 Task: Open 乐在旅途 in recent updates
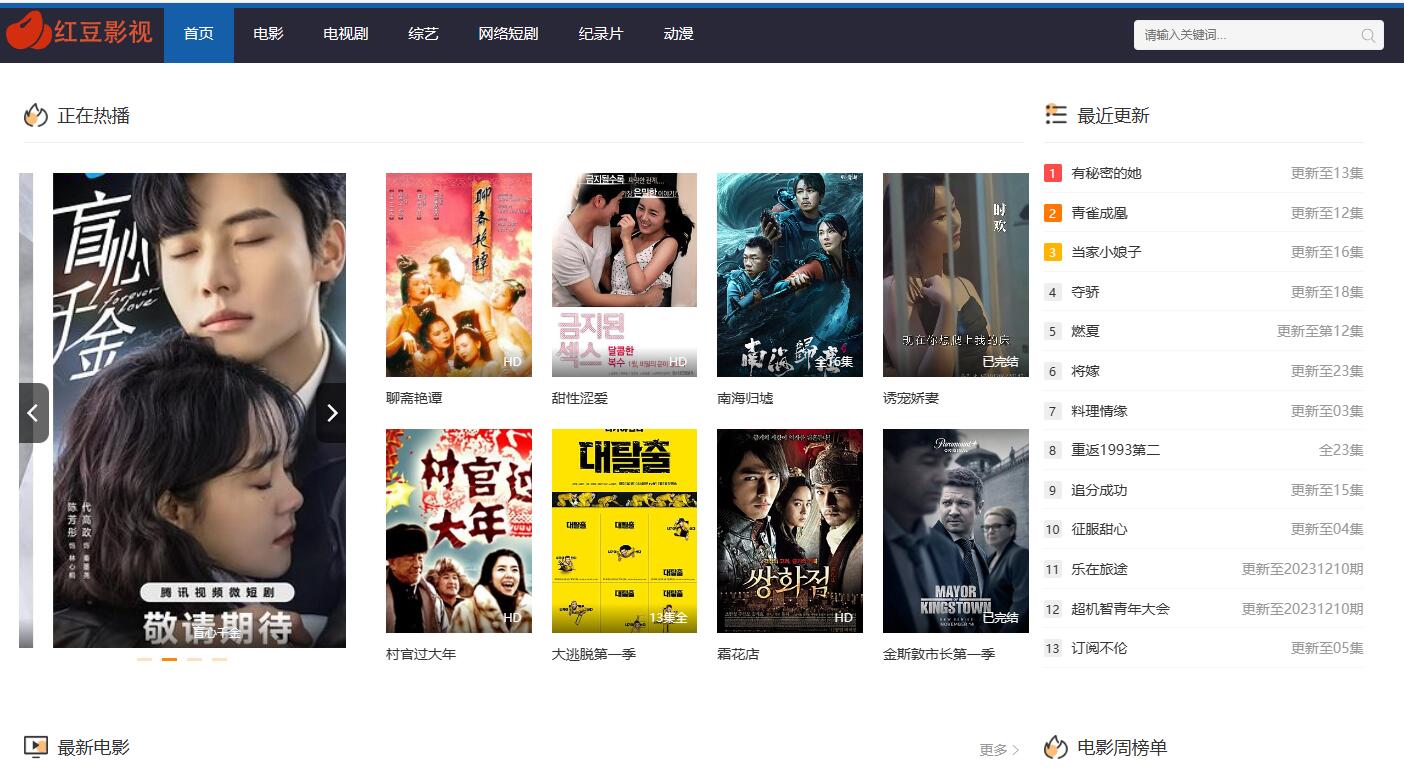point(1099,569)
